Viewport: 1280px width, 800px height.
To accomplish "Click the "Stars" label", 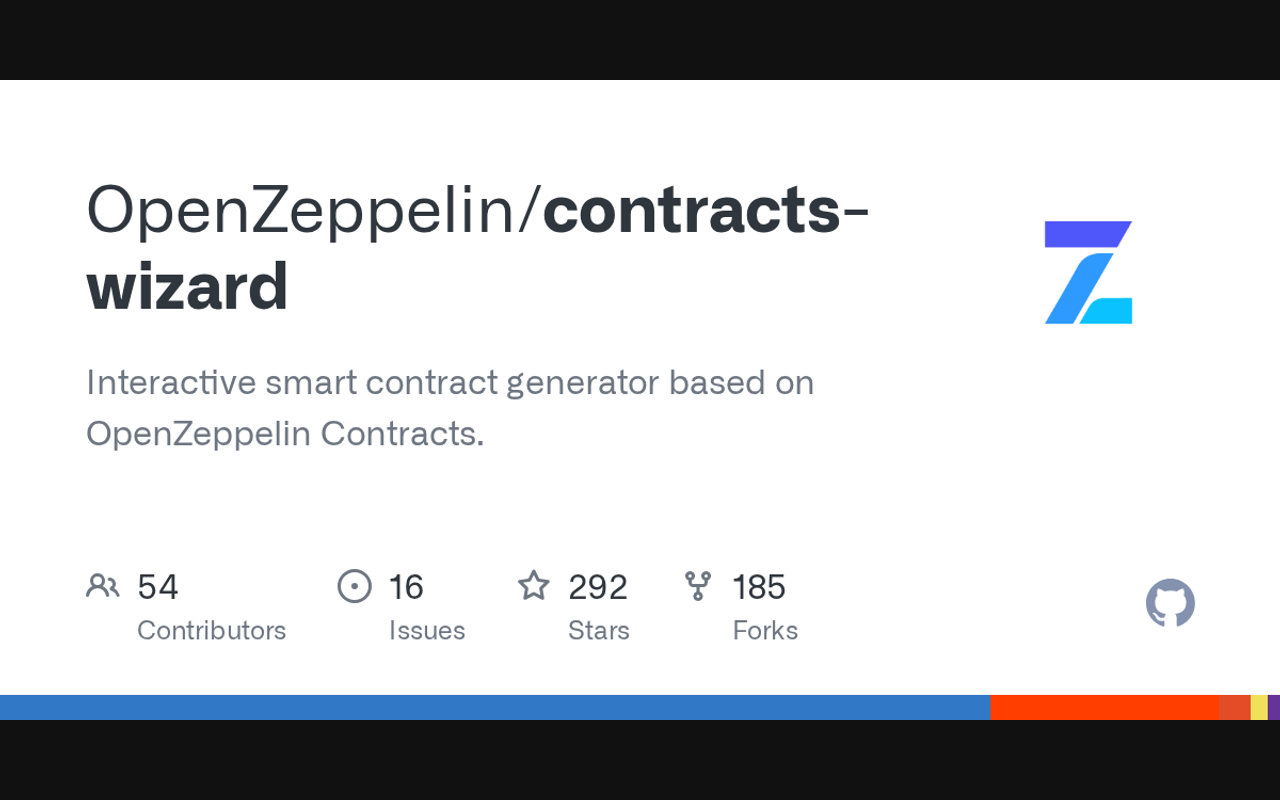I will click(599, 630).
